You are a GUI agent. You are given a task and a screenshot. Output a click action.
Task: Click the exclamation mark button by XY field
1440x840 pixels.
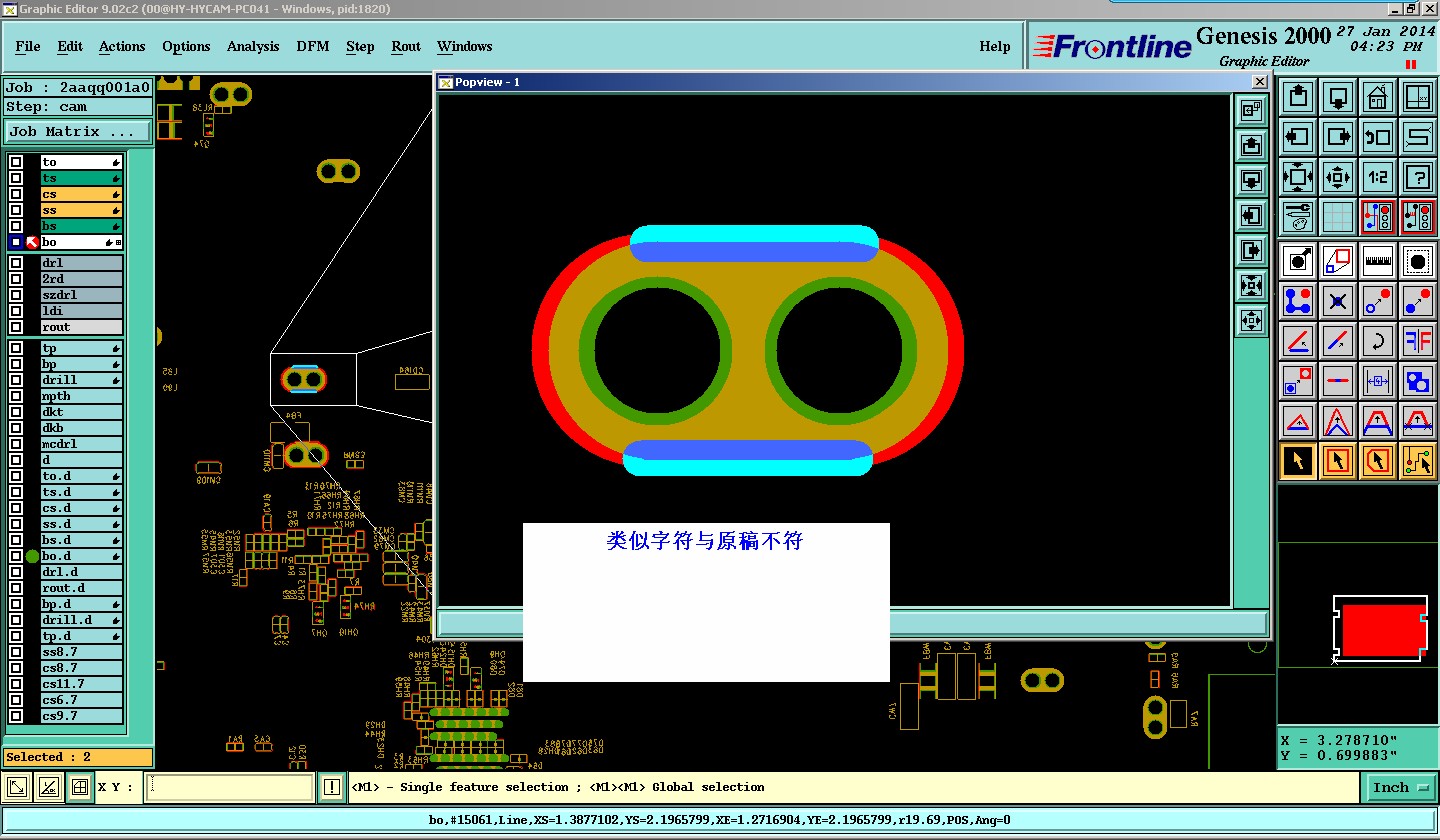[x=332, y=788]
